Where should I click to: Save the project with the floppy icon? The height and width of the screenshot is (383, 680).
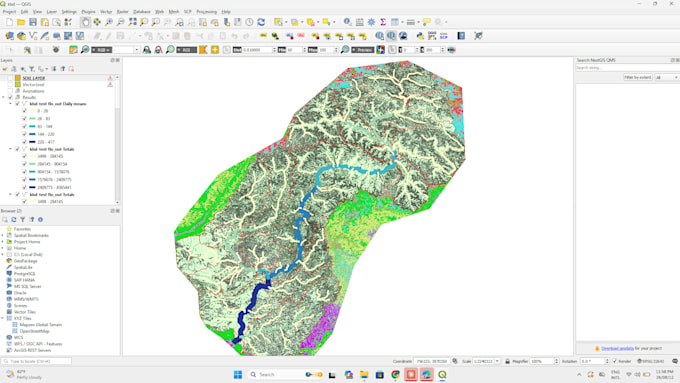click(33, 22)
